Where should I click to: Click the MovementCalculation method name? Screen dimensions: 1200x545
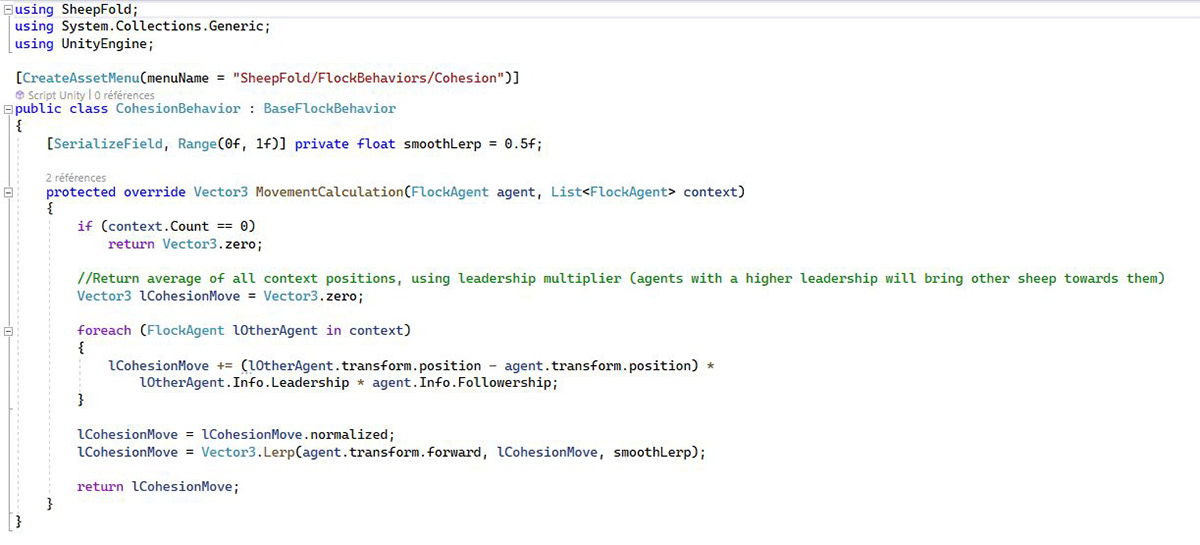pyautogui.click(x=329, y=191)
